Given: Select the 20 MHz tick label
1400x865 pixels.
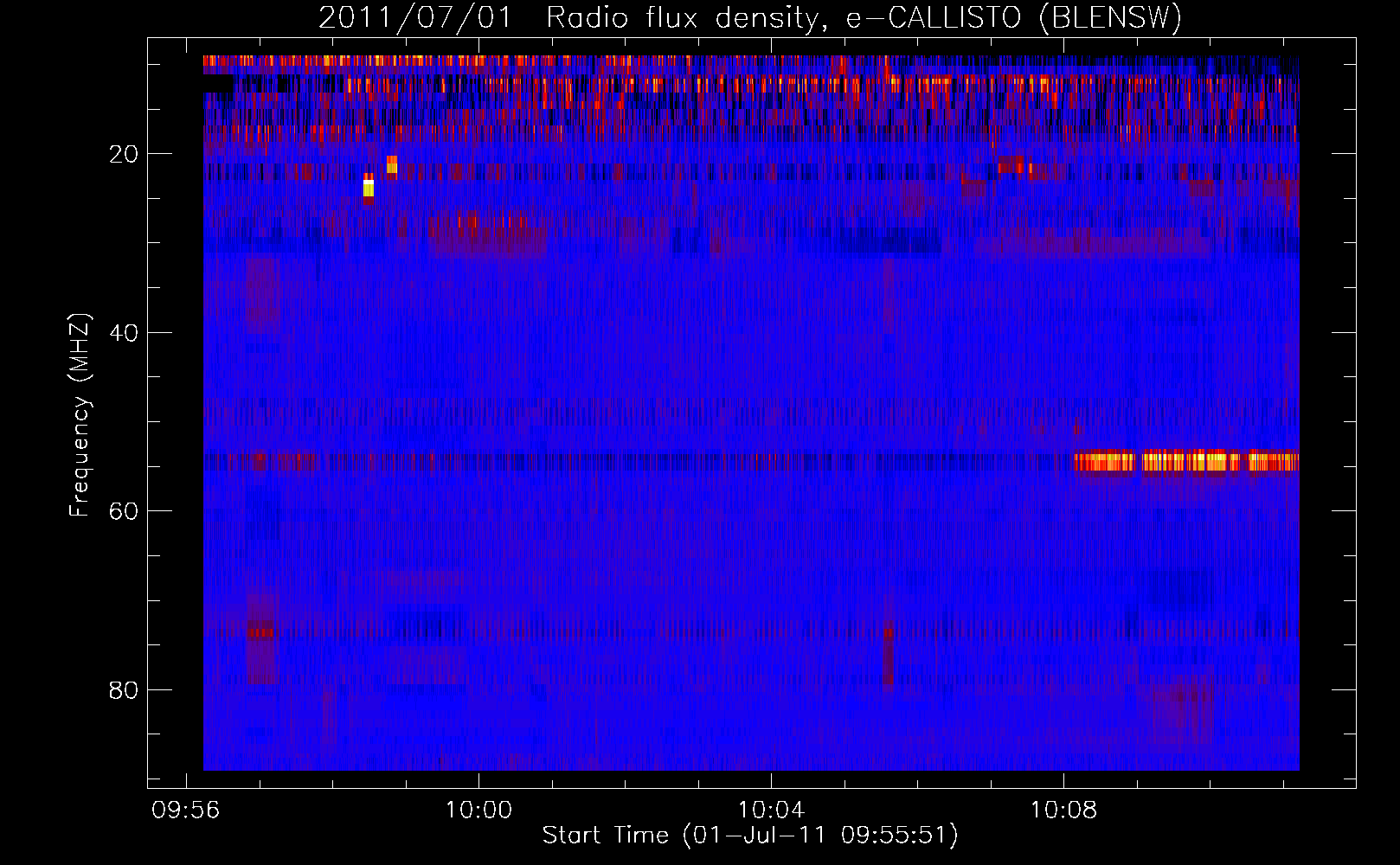Looking at the screenshot, I should click(125, 154).
